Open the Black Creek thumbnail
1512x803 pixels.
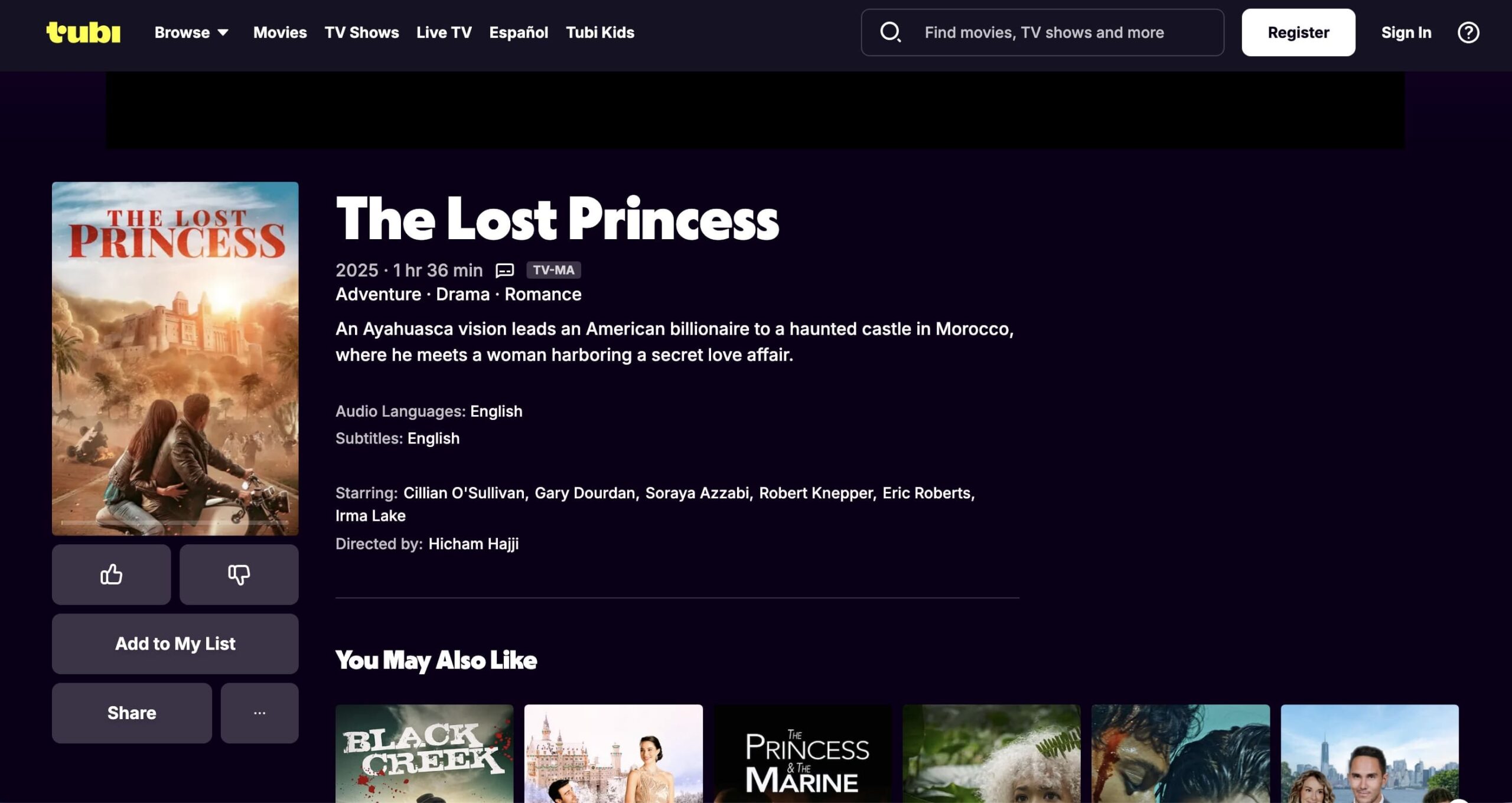424,753
